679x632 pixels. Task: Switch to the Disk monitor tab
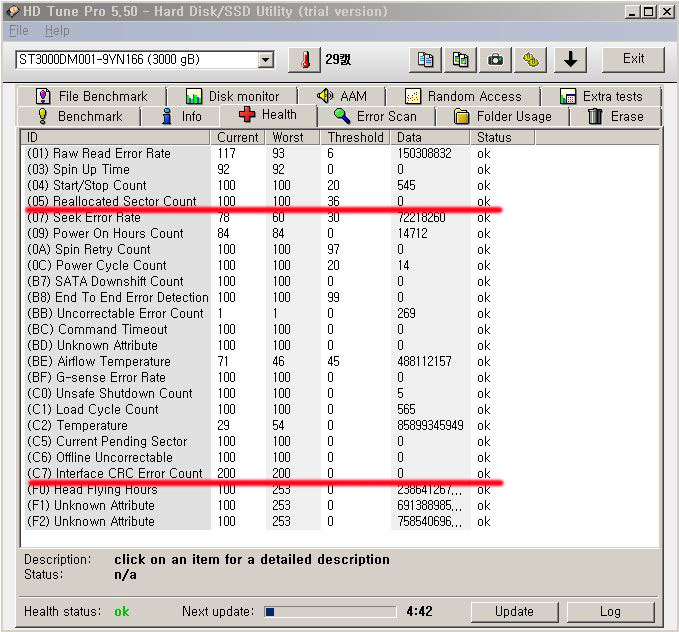233,96
